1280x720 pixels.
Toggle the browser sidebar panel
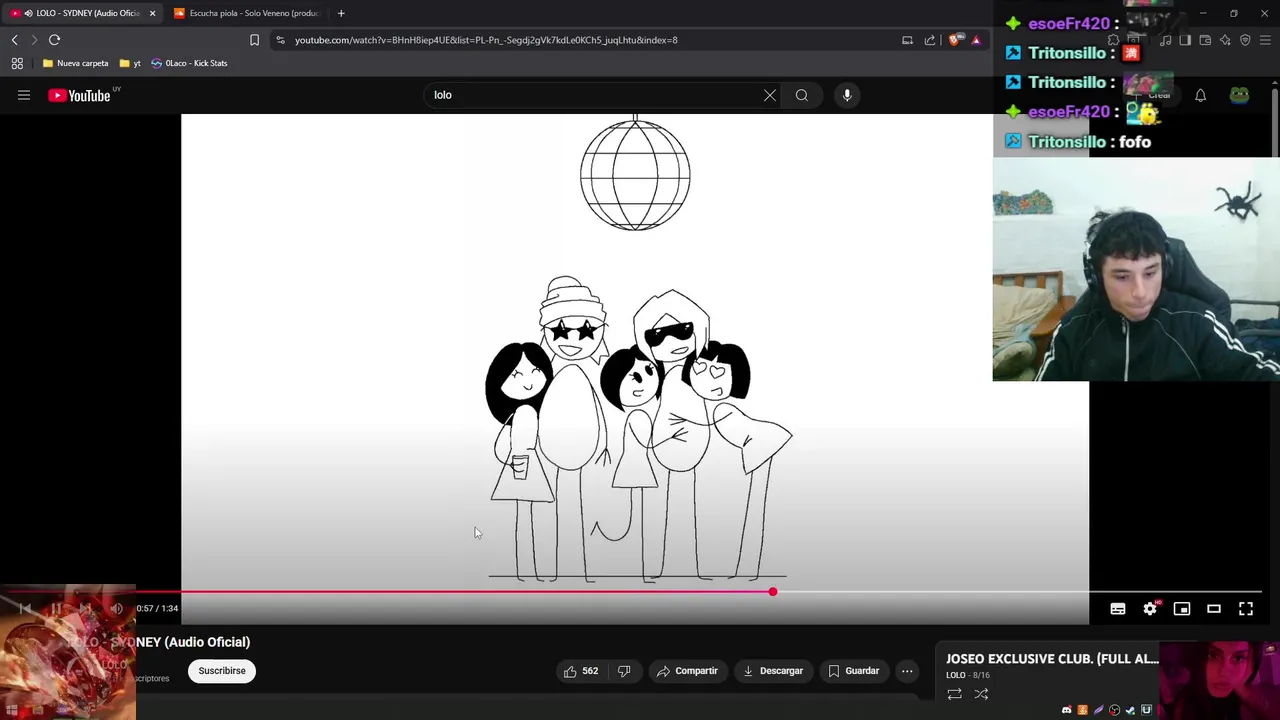[x=1185, y=40]
